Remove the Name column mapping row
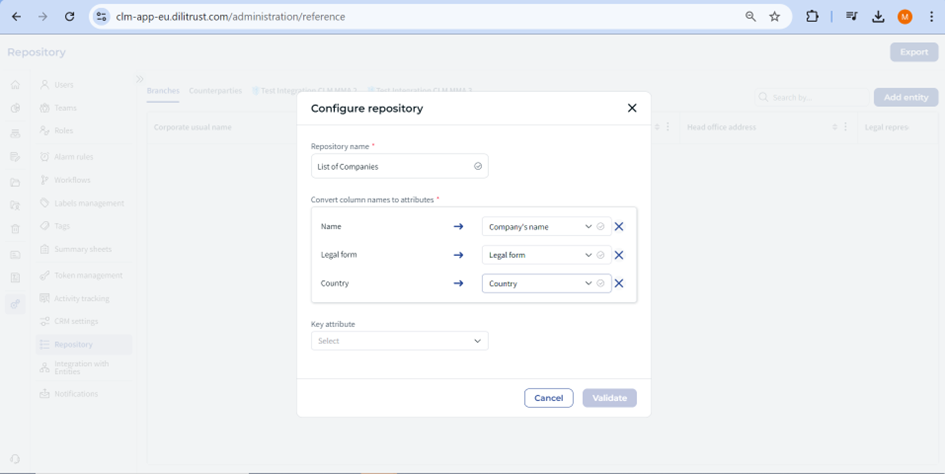Screen dimensions: 945x474 point(619,227)
